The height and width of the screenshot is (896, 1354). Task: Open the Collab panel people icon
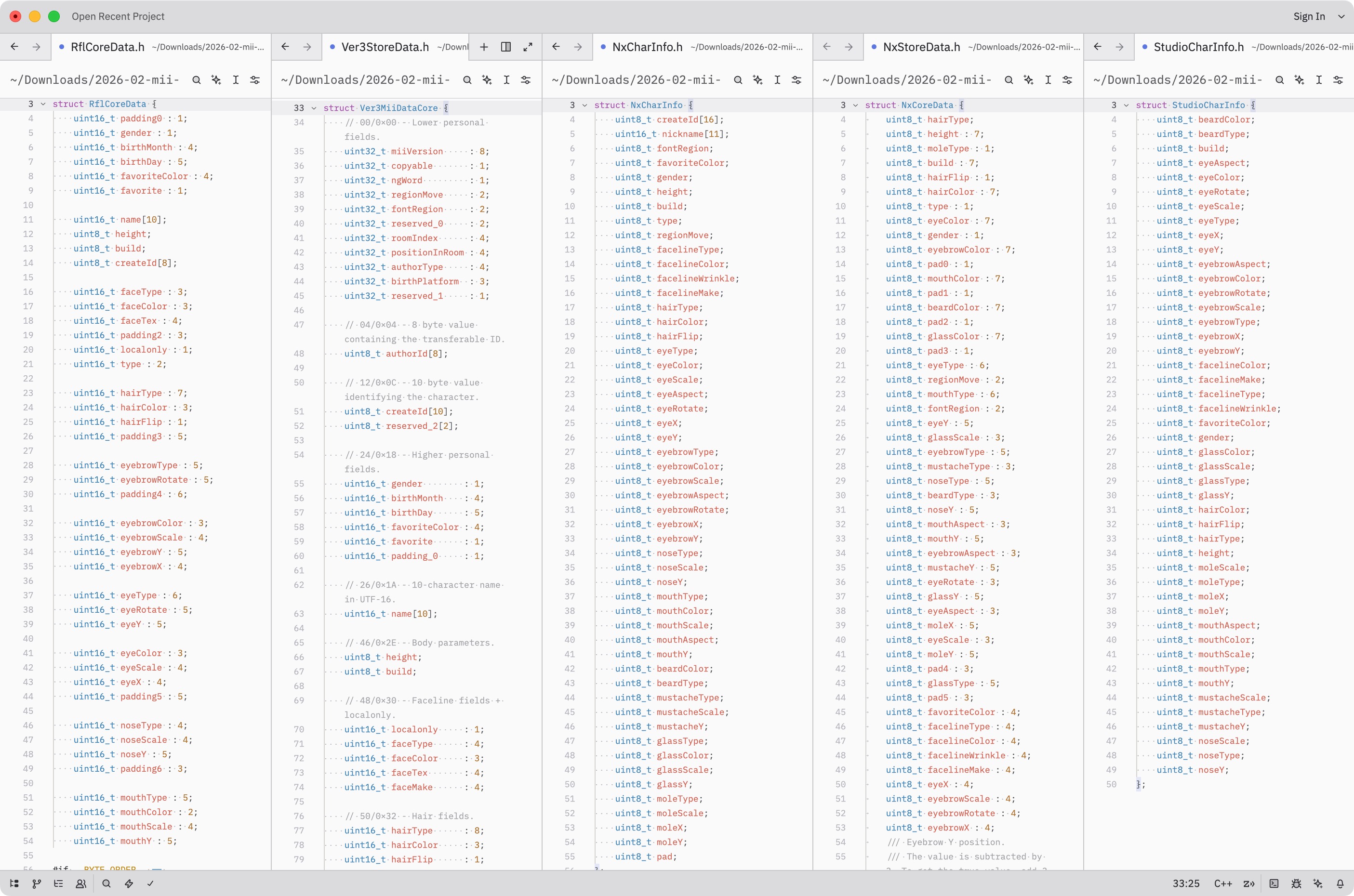coord(81,883)
